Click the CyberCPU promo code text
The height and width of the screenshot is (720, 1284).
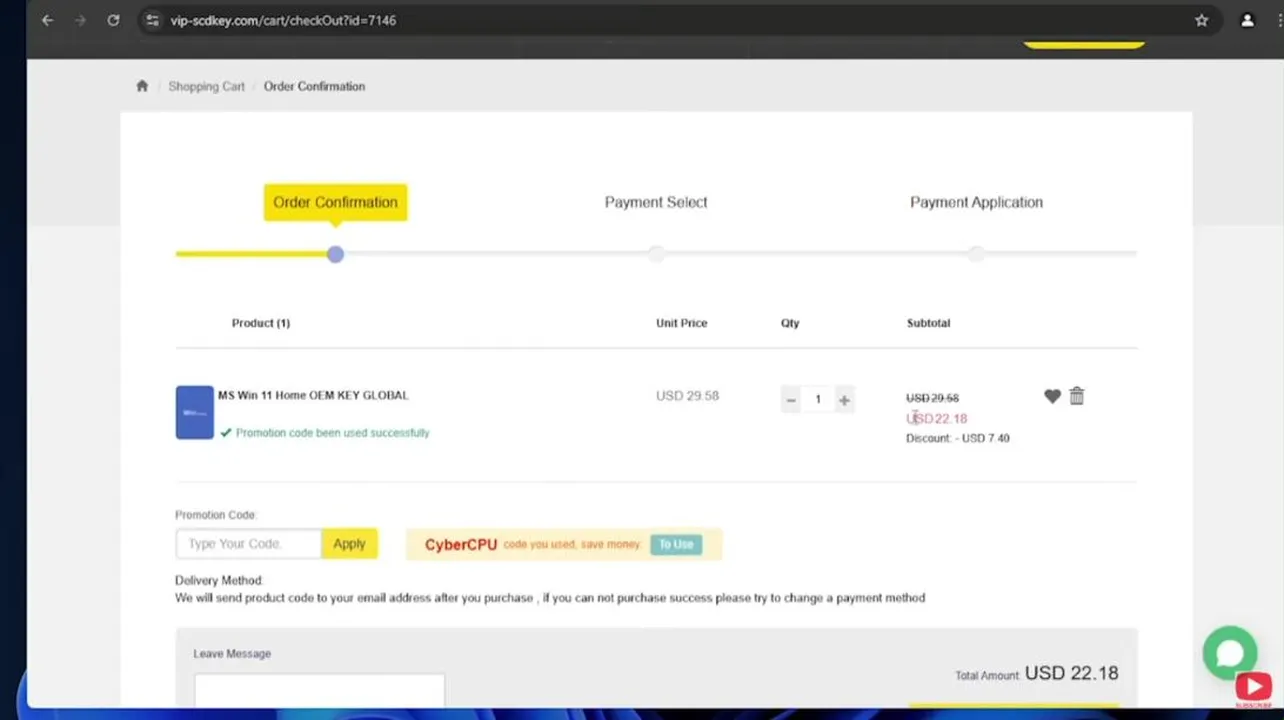(461, 544)
